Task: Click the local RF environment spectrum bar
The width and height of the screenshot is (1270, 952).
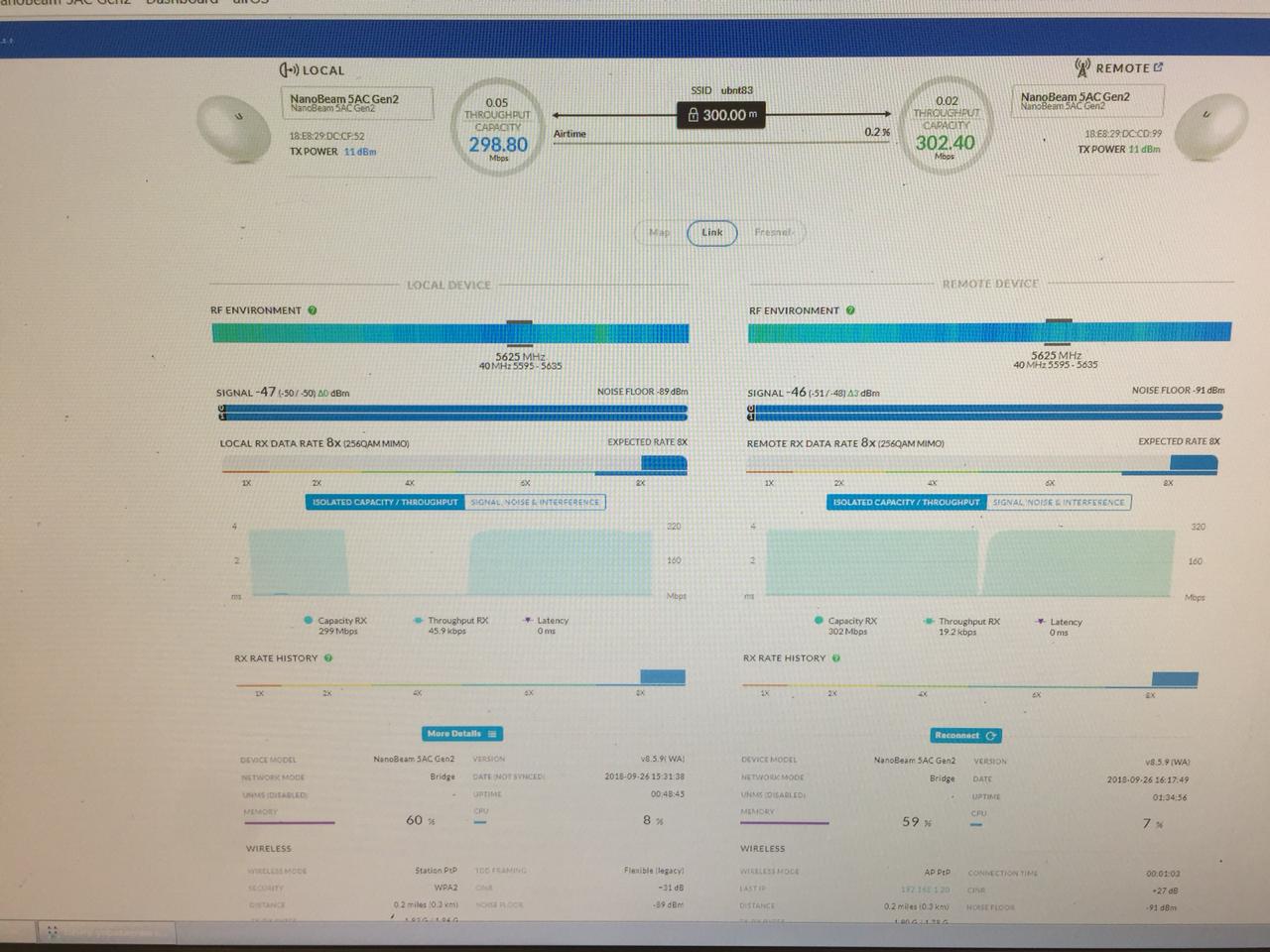Action: click(x=450, y=333)
